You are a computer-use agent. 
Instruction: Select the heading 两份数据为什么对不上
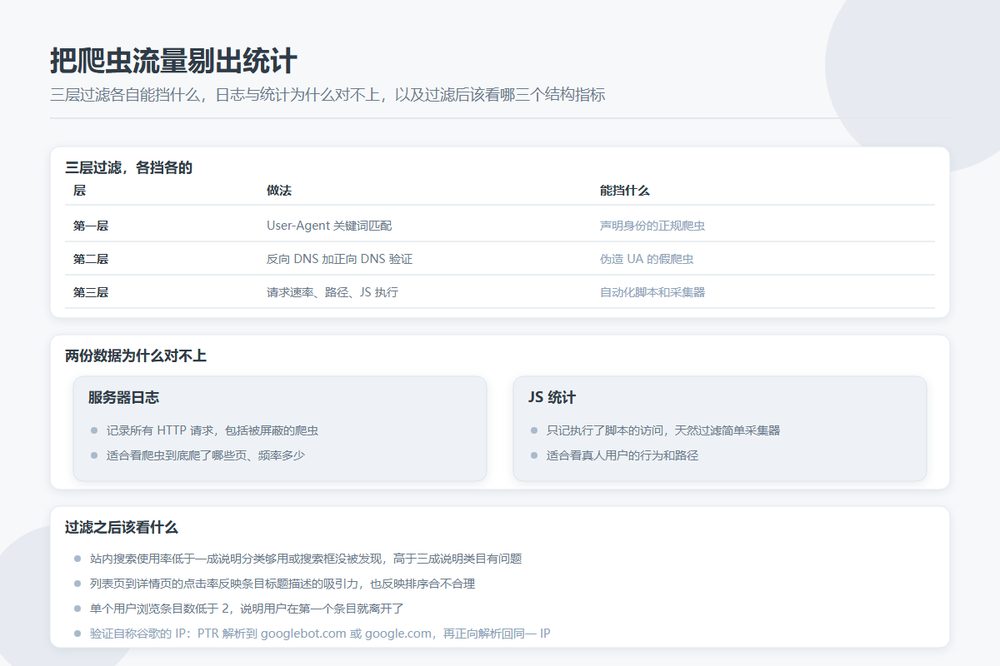pos(135,356)
